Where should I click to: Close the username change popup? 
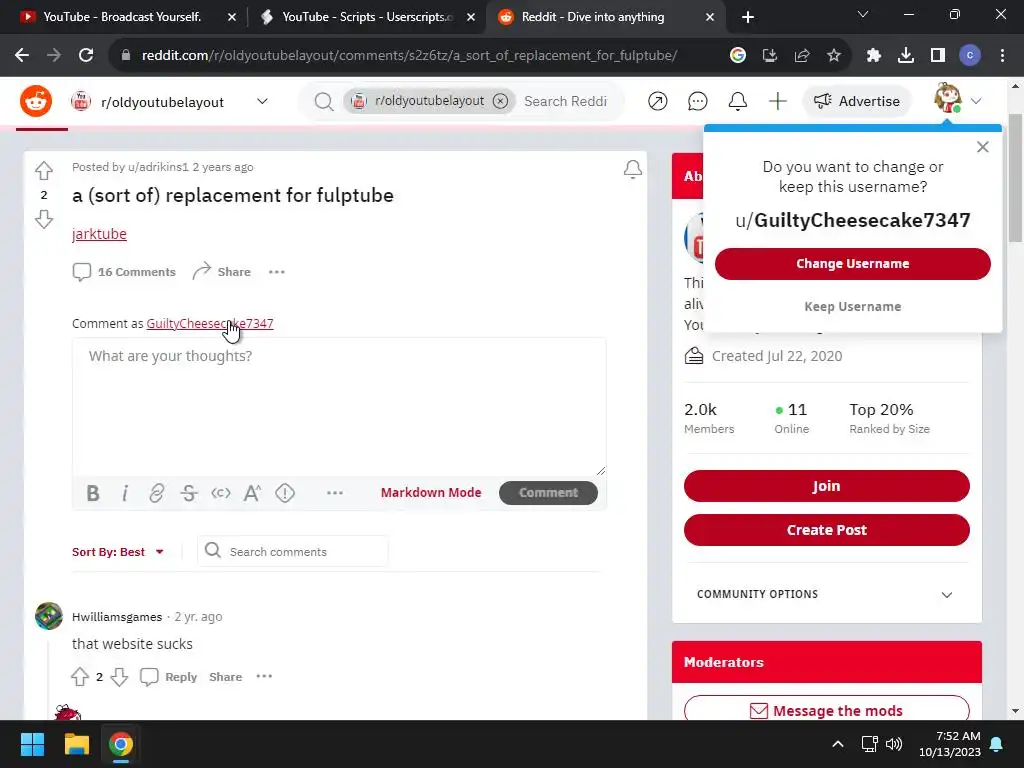pos(982,147)
